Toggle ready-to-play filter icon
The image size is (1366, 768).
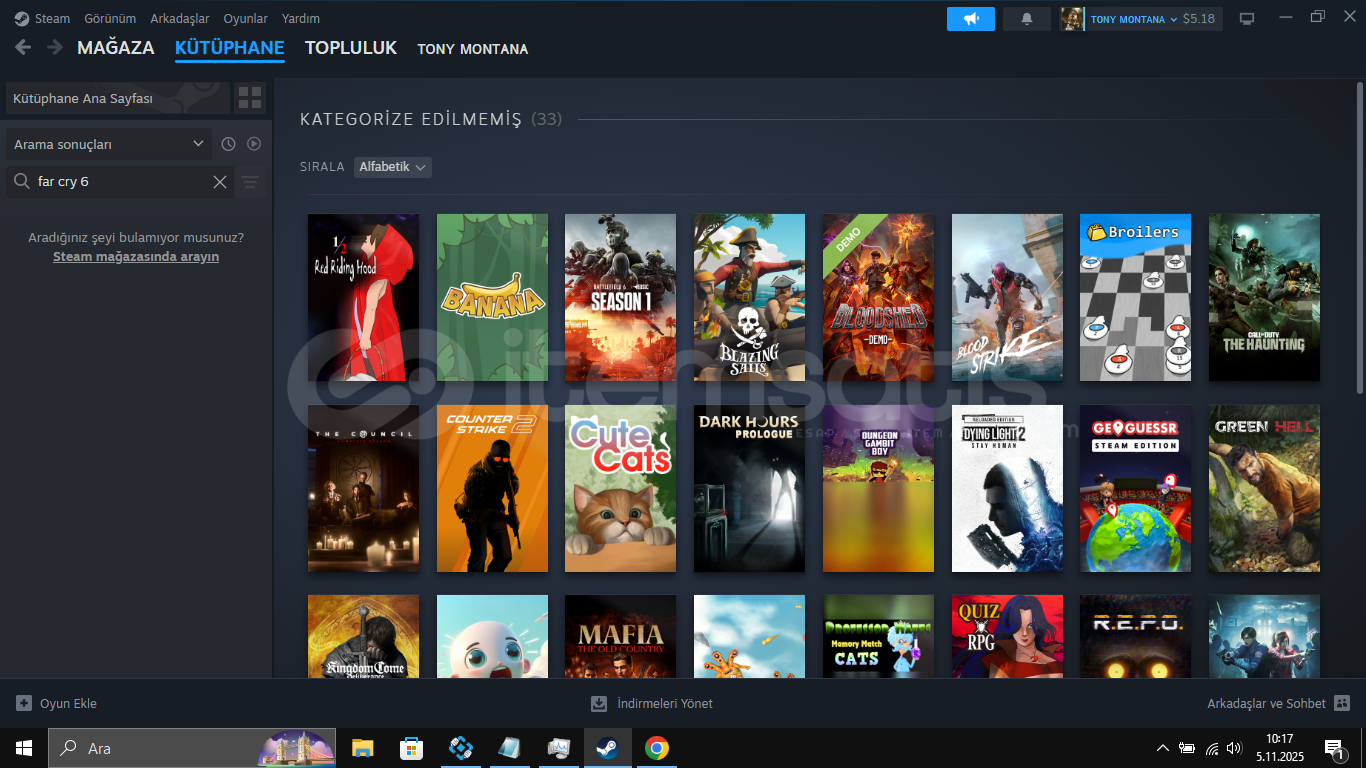point(254,144)
